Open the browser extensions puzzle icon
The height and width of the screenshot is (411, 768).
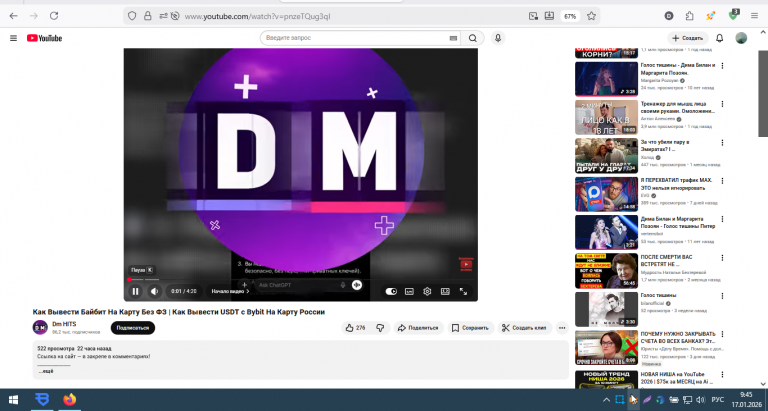[689, 16]
